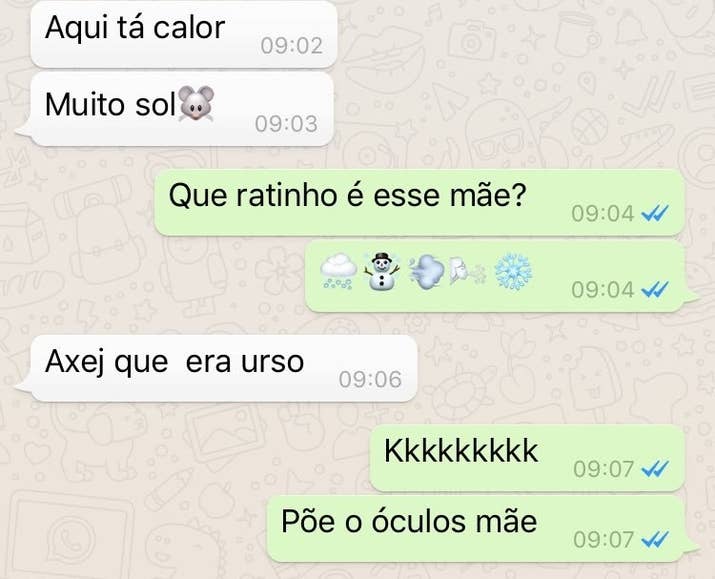Tap the 09:06 timestamp
This screenshot has height=579, width=715.
[x=370, y=379]
